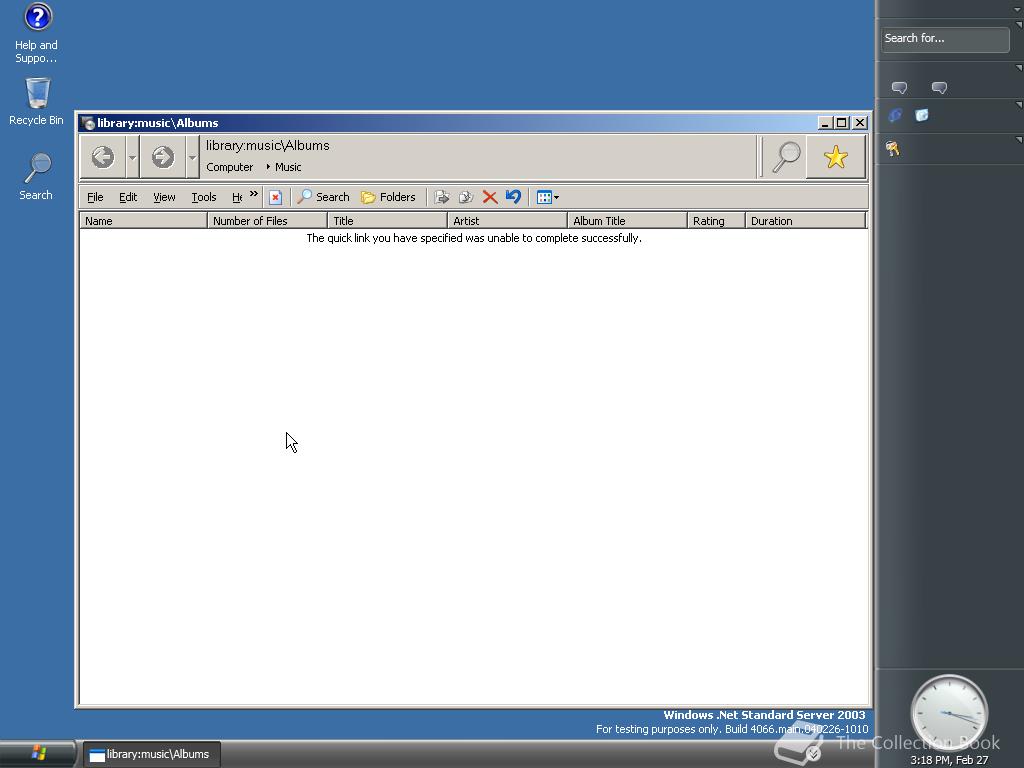Viewport: 1024px width, 768px height.
Task: Click the light blue sidebar quick launch icon
Action: click(x=921, y=116)
